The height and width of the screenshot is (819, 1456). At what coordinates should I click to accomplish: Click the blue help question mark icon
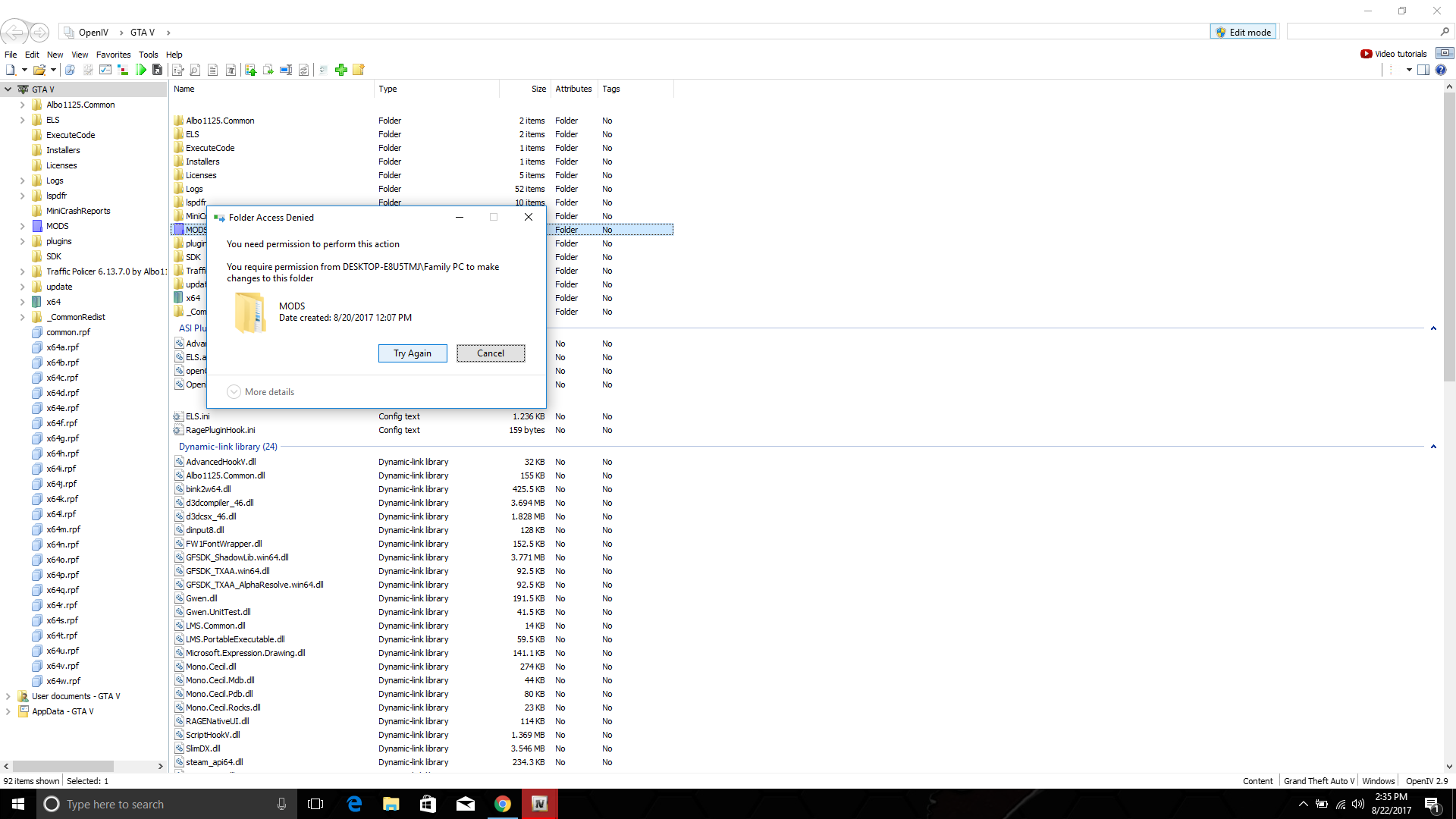[1441, 70]
